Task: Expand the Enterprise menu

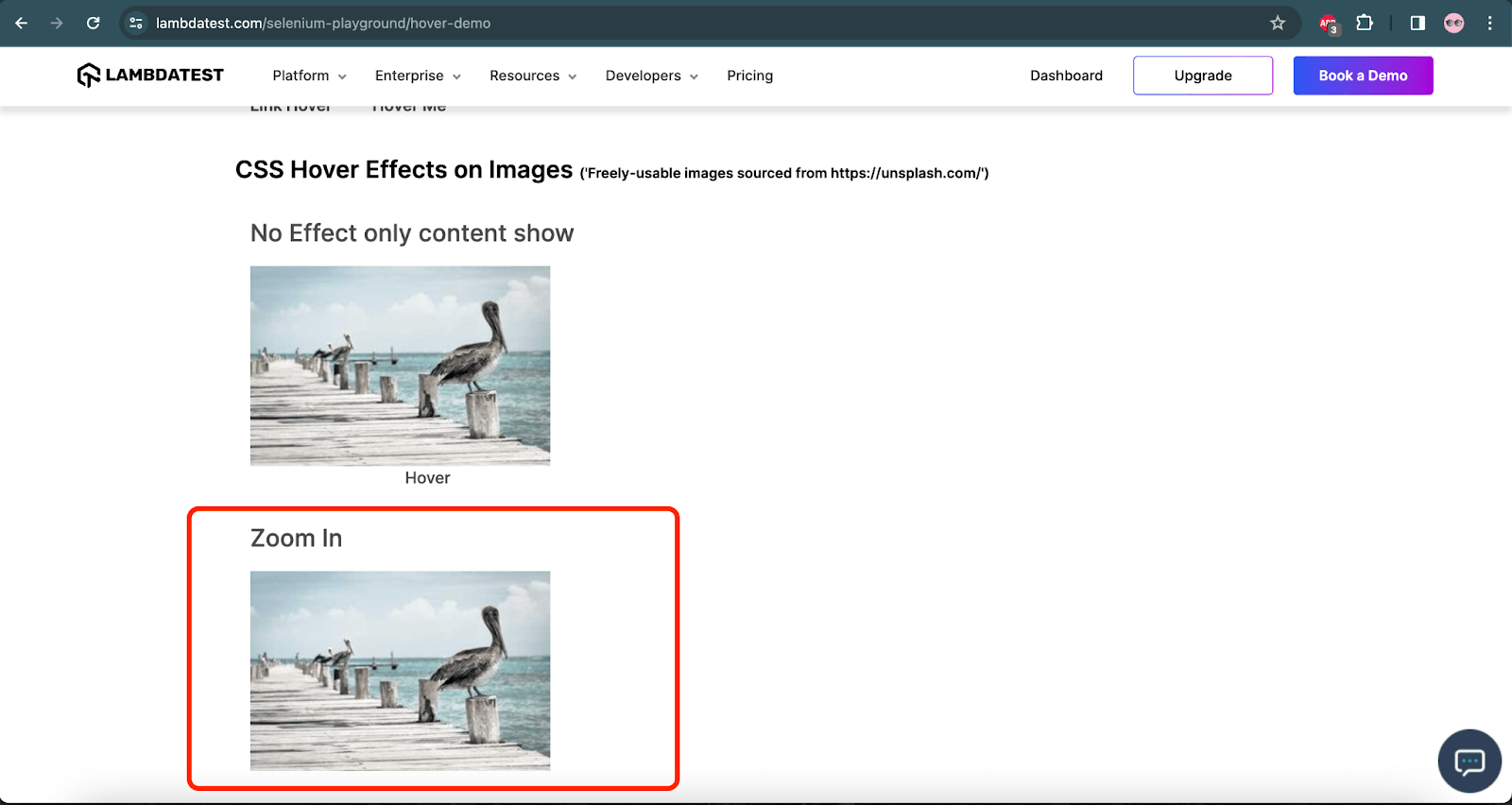Action: pyautogui.click(x=418, y=76)
